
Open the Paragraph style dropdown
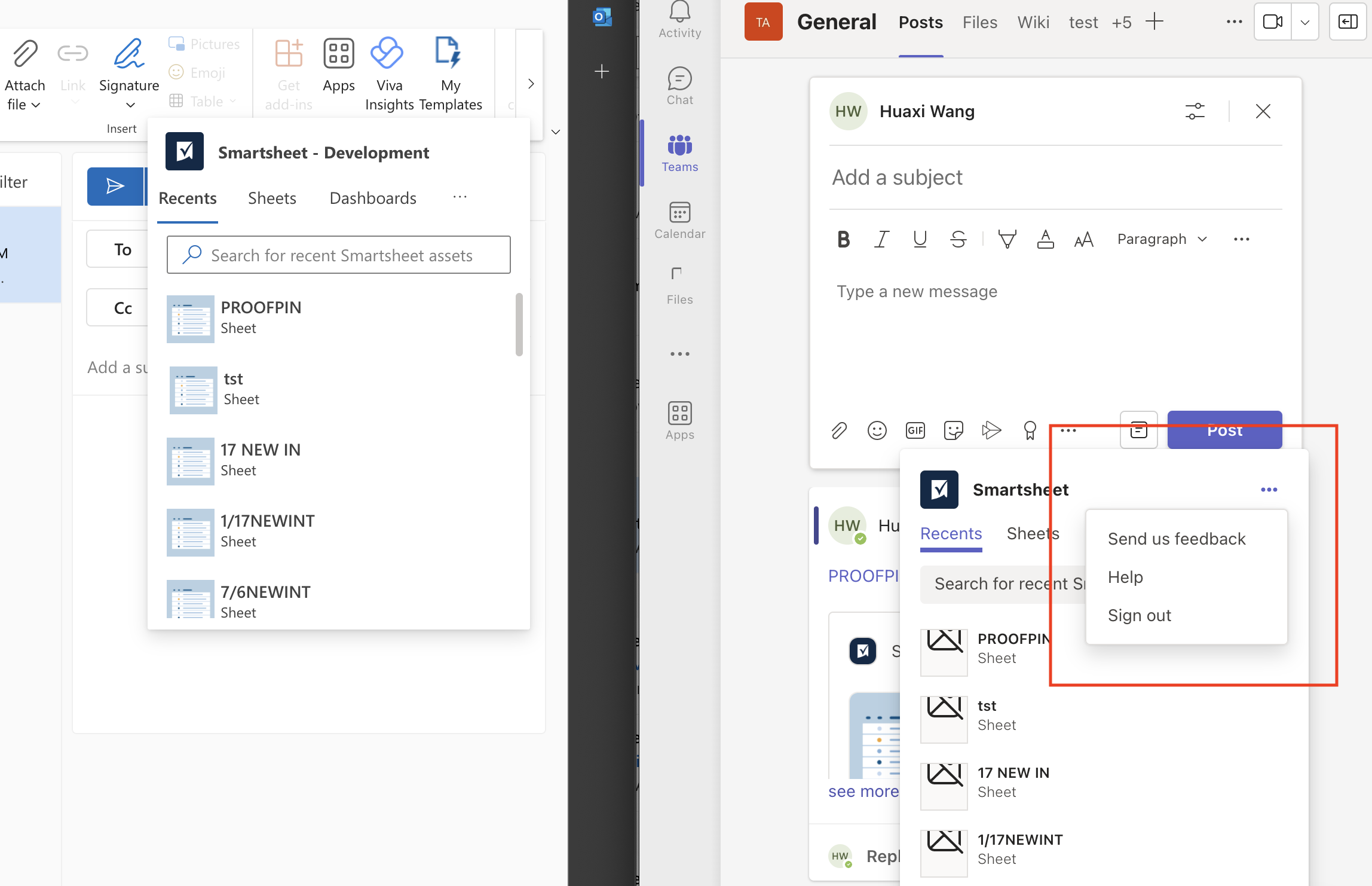click(x=1161, y=239)
